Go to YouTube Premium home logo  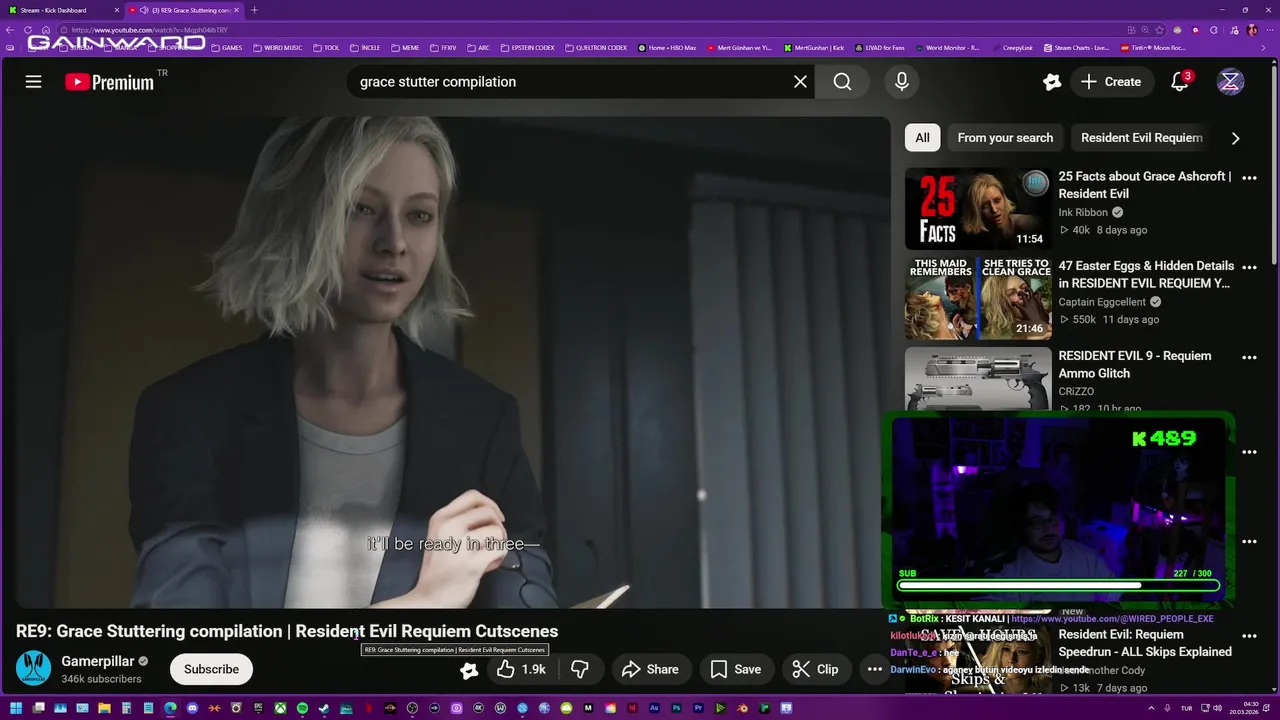click(x=110, y=82)
